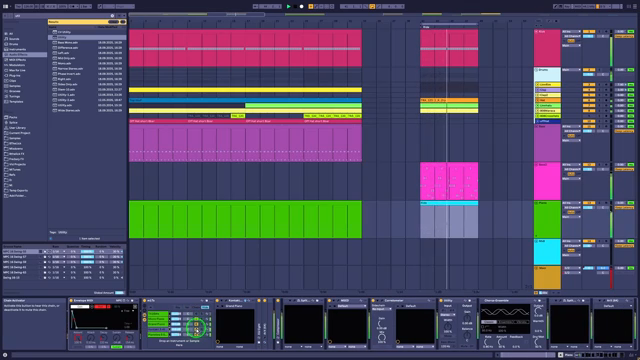Open Plug-Ins category in the browser
Image resolution: width=640 pixels, height=360 pixels.
click(15, 76)
